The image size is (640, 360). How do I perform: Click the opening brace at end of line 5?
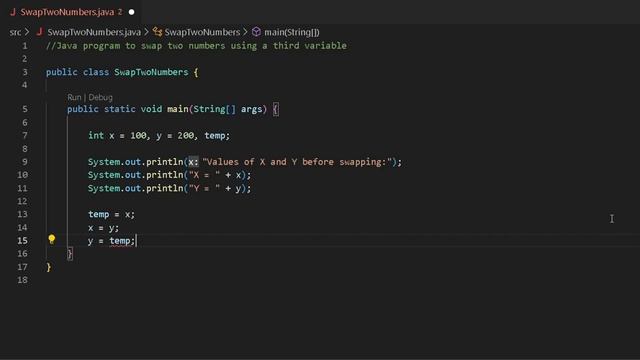tap(276, 109)
